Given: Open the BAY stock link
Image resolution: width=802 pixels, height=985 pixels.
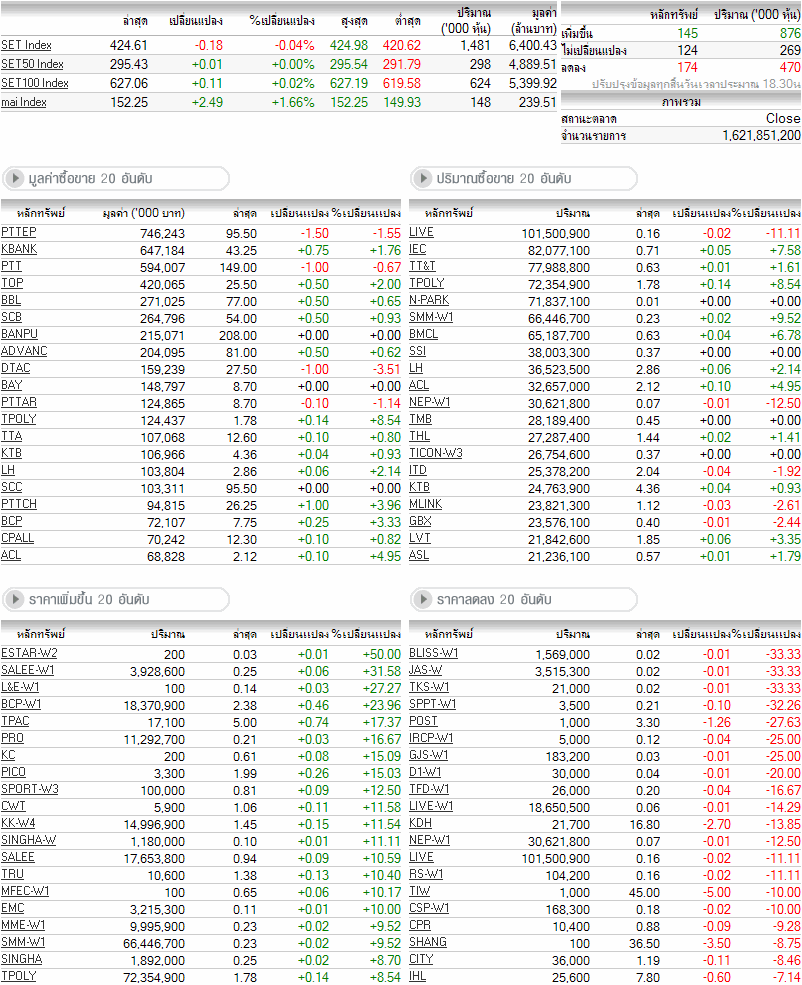Looking at the screenshot, I should [11, 385].
